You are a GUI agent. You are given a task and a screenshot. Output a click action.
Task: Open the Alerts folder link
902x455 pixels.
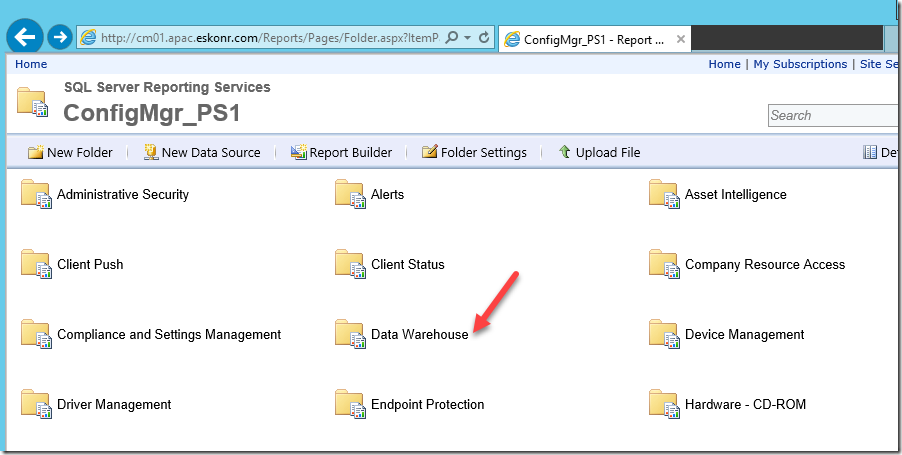pyautogui.click(x=387, y=194)
